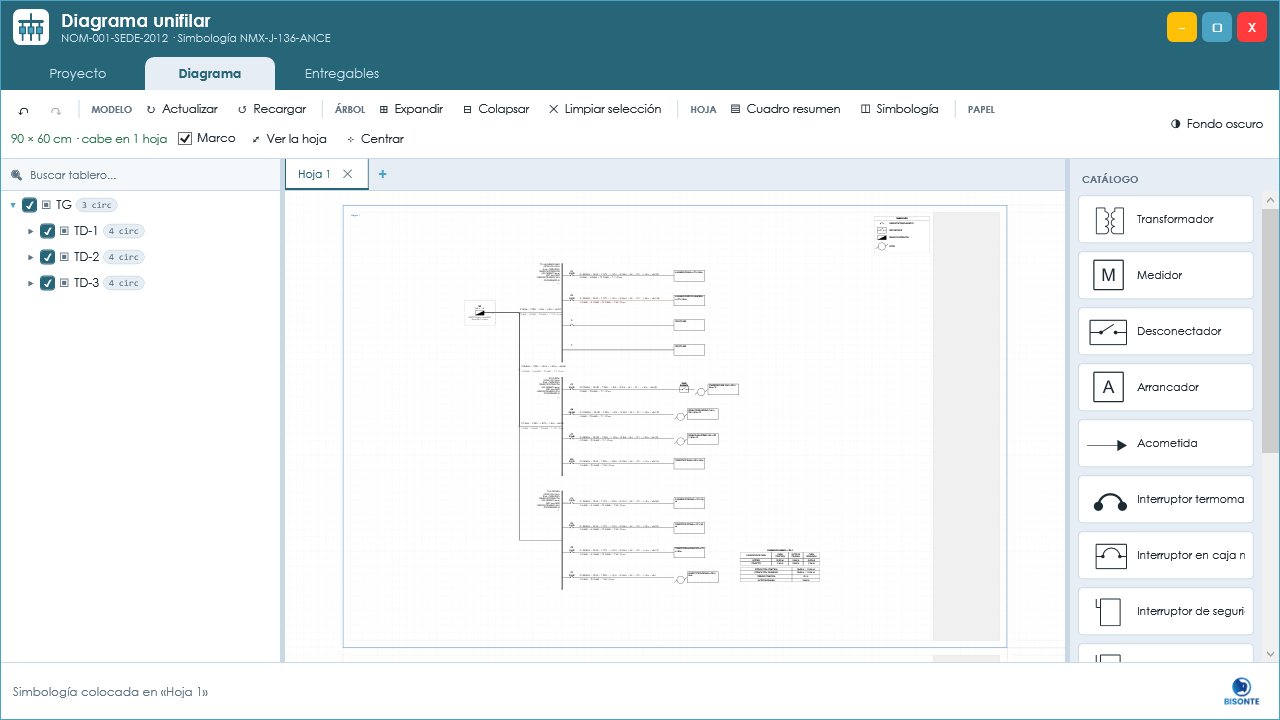Screen dimensions: 1280x720
Task: Toggle the Fondo oscuro dark background
Action: tap(1217, 124)
